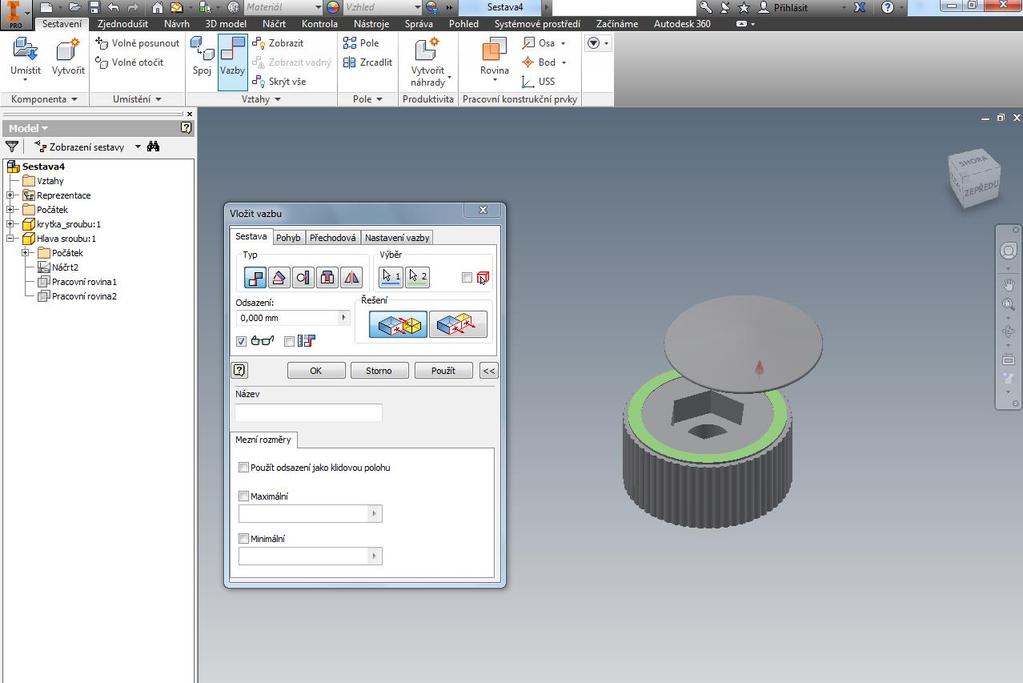1023x683 pixels.
Task: Open the Zjednodušit ribbon tab
Action: (x=123, y=24)
